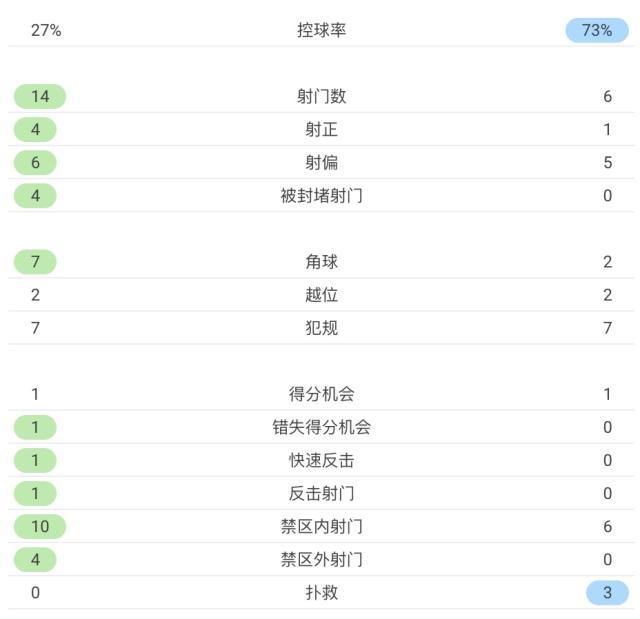Image resolution: width=640 pixels, height=619 pixels.
Task: Click the 27% possession value
Action: [46, 30]
